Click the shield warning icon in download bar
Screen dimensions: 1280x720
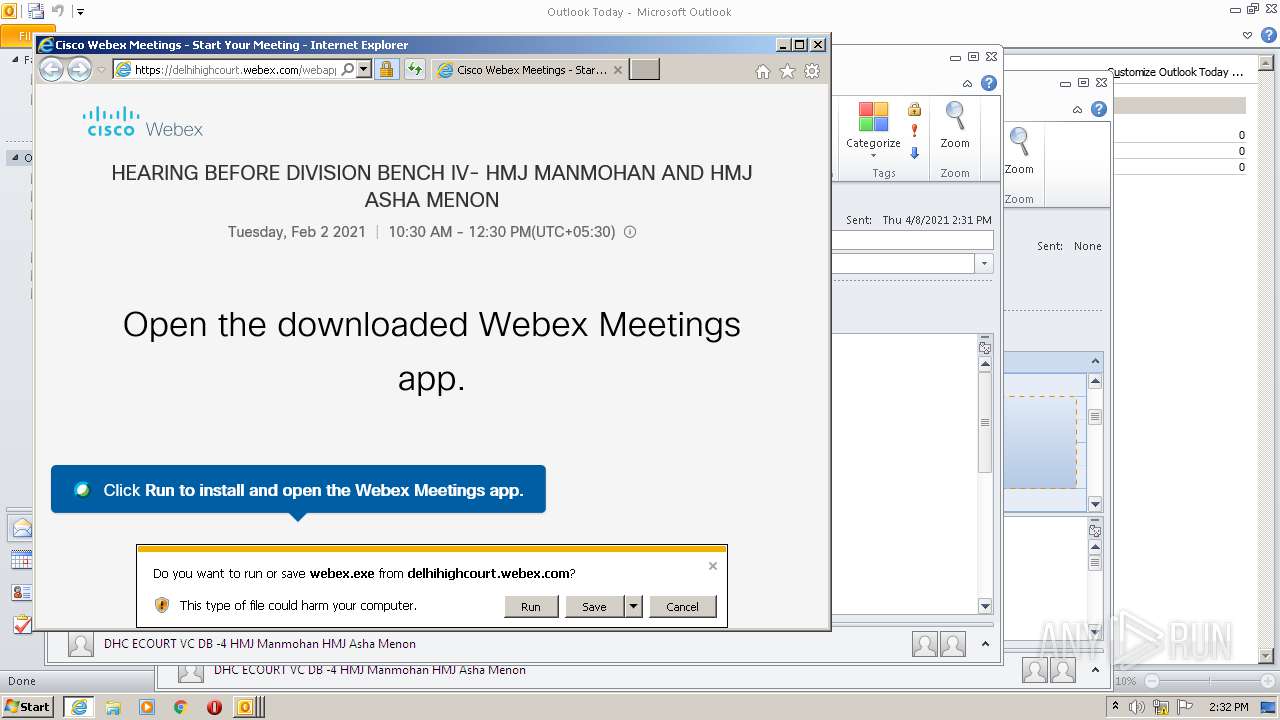(162, 605)
